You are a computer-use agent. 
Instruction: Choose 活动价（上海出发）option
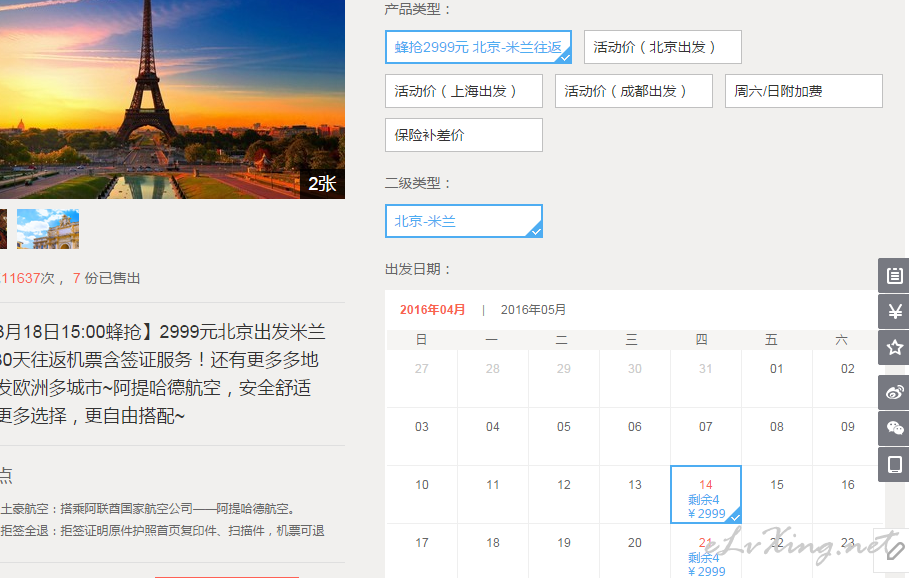point(464,91)
